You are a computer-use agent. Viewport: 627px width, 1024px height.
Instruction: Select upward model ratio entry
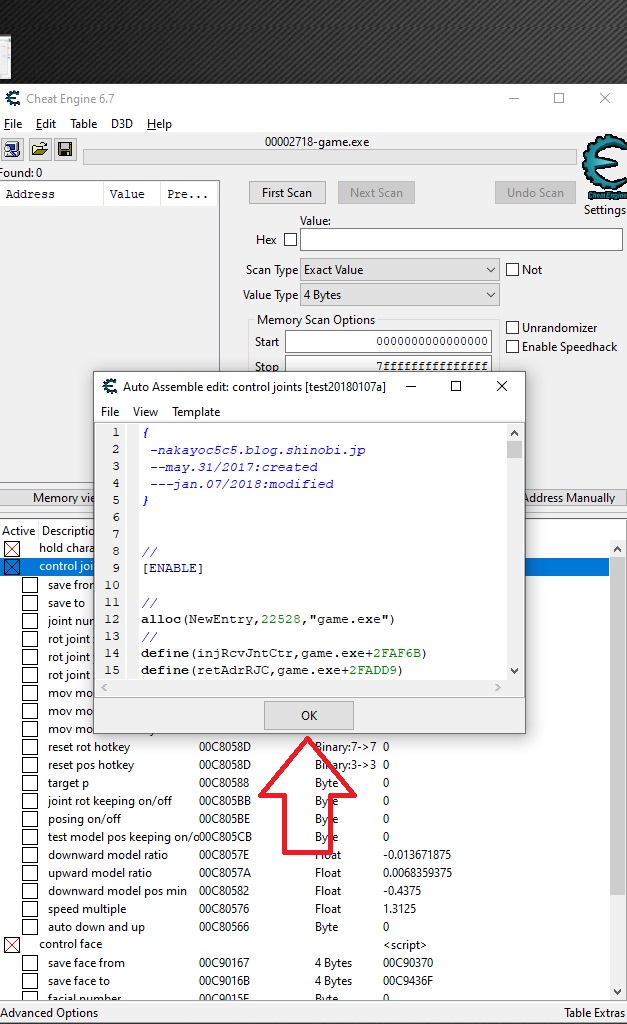[99, 872]
